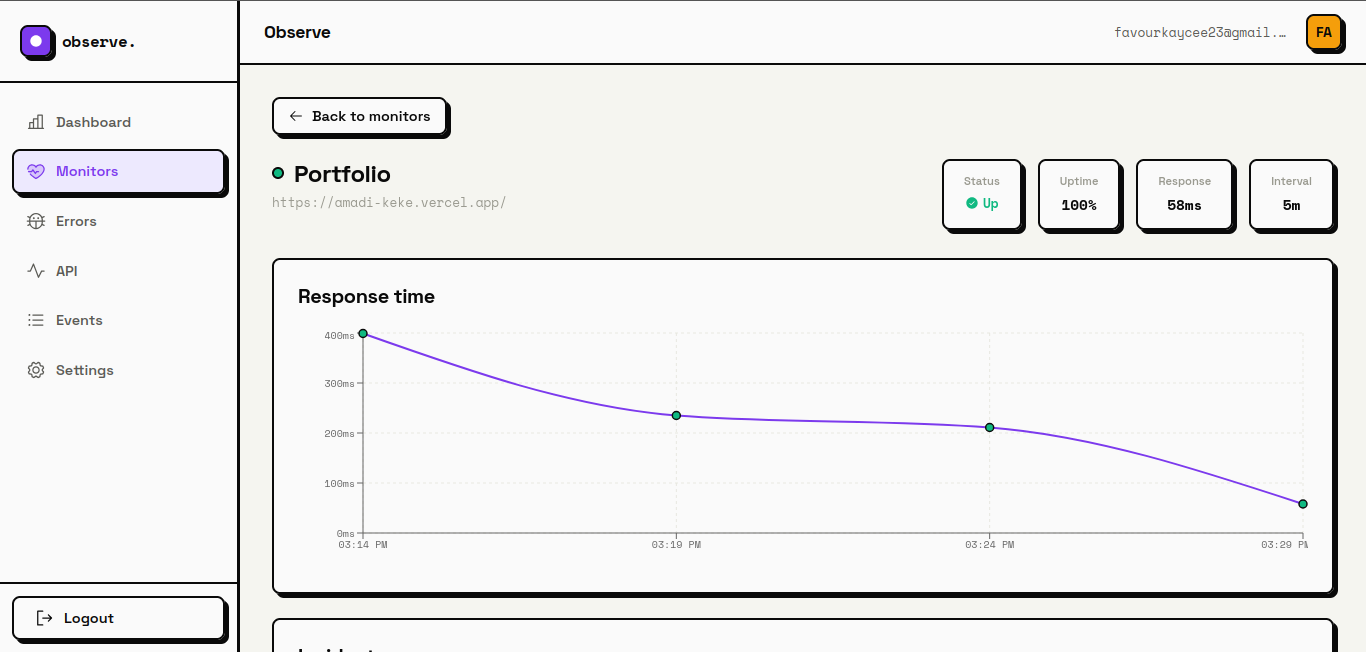
Task: Select Monitors in the sidebar
Action: (x=119, y=171)
